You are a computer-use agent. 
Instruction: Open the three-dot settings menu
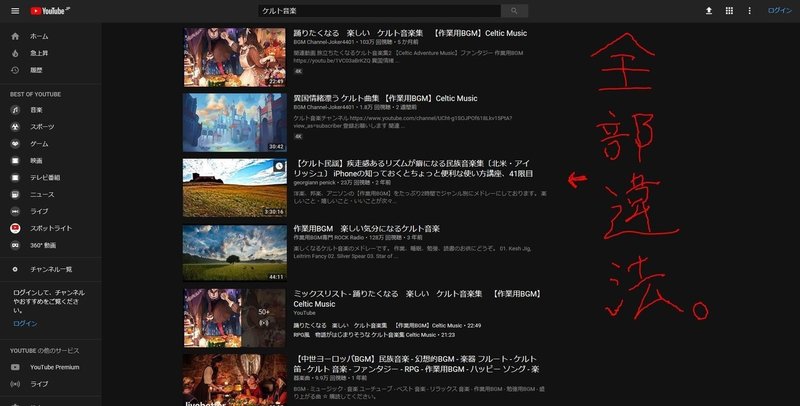pyautogui.click(x=749, y=11)
